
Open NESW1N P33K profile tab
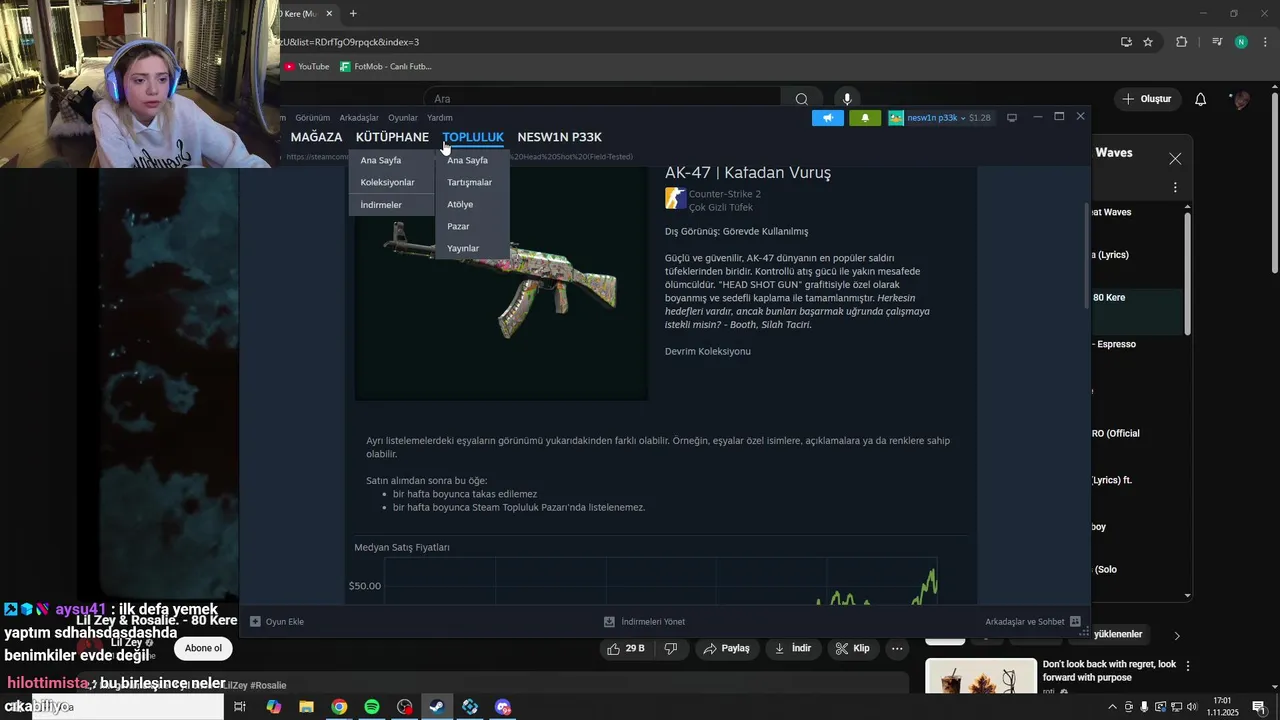[559, 137]
